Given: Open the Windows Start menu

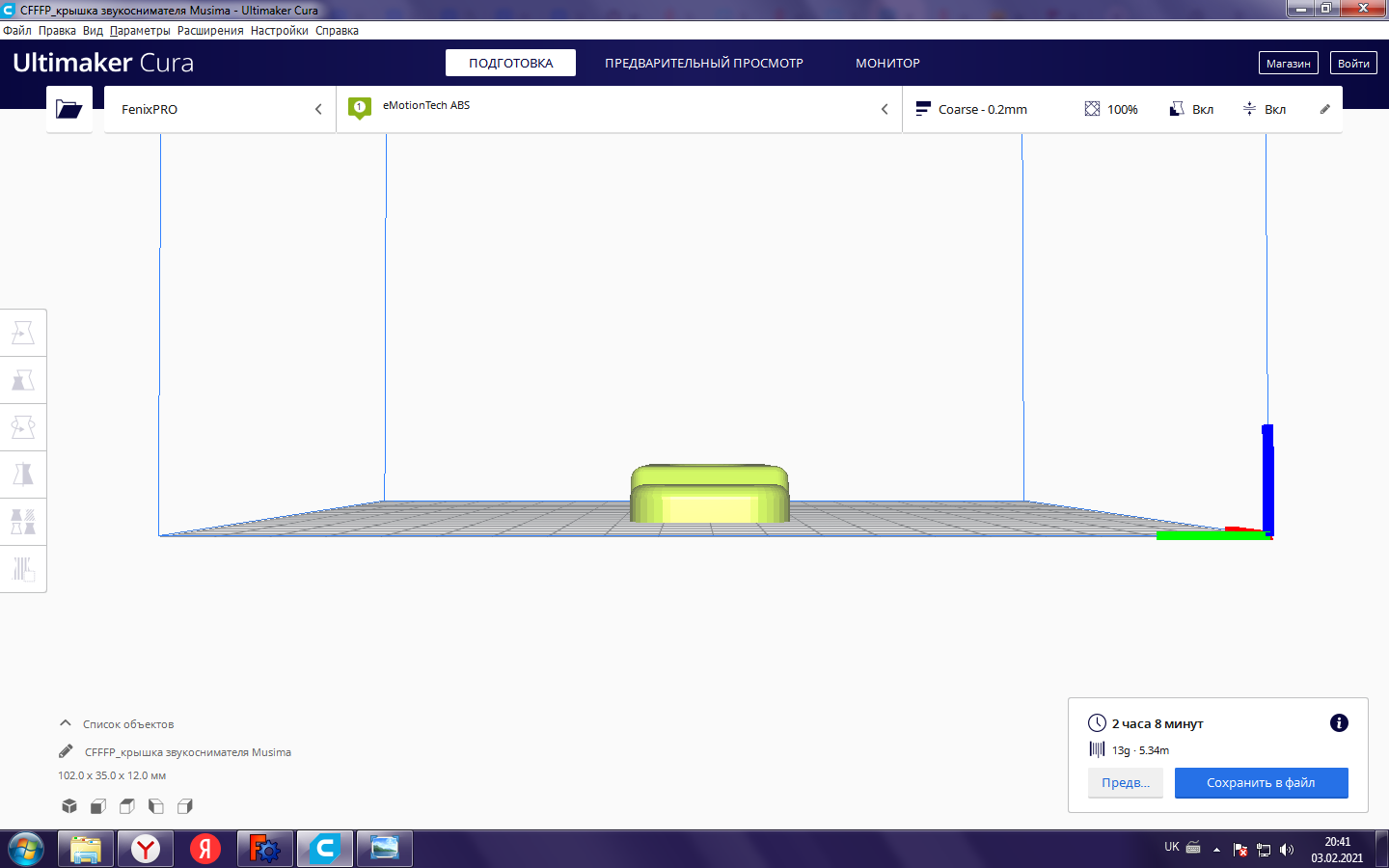Looking at the screenshot, I should point(26,849).
